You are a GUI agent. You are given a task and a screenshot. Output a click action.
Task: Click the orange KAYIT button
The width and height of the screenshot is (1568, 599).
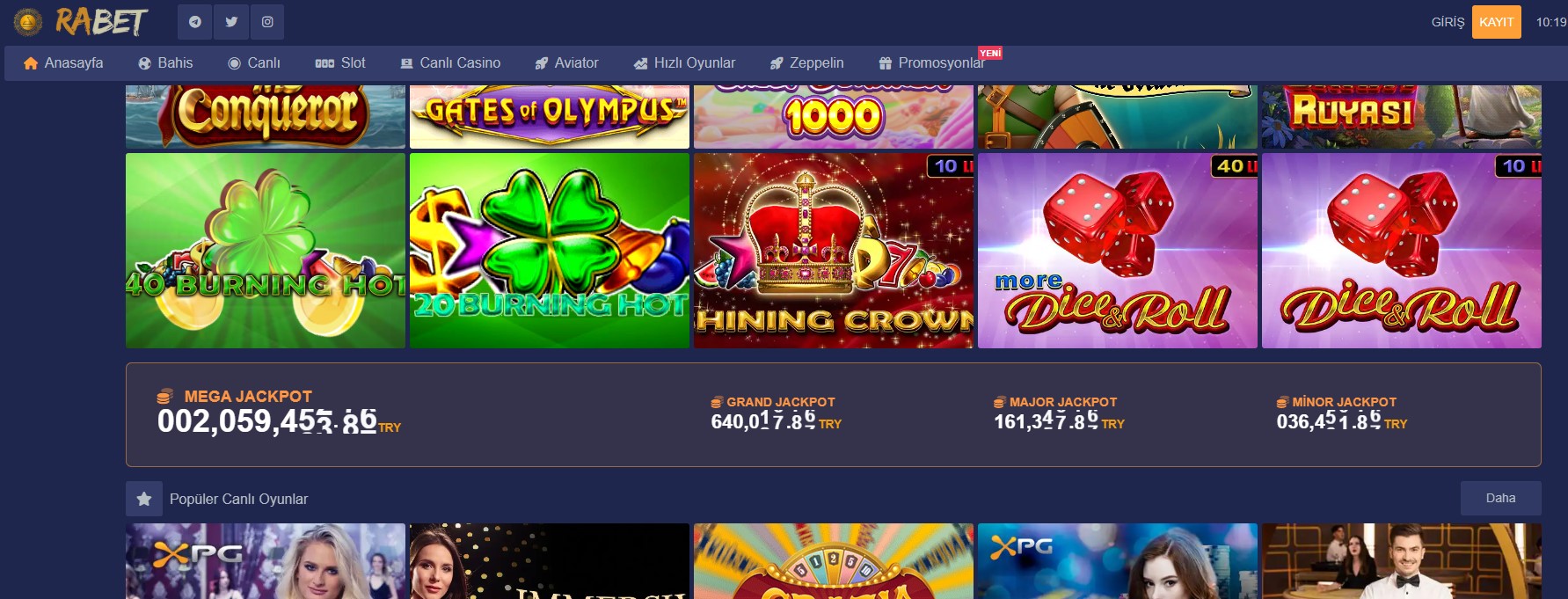coord(1496,22)
